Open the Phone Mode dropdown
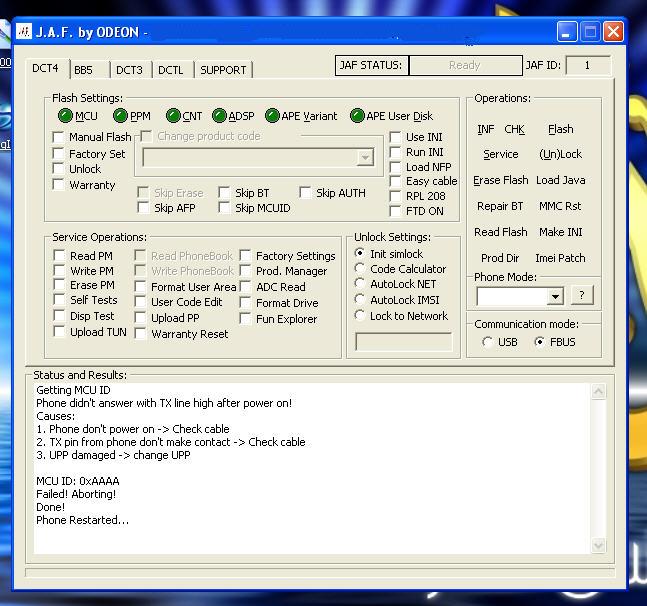This screenshot has width=647, height=606. point(555,296)
